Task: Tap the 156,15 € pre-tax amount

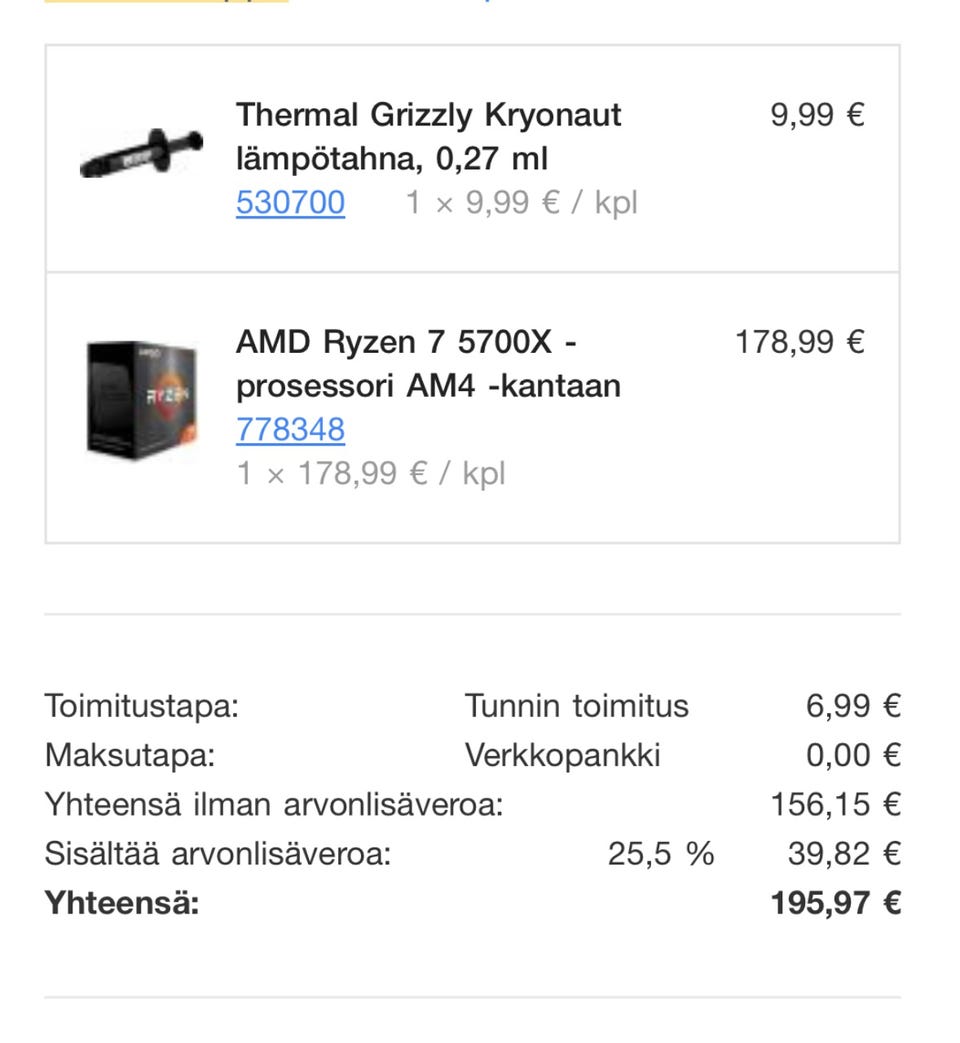Action: pyautogui.click(x=835, y=804)
